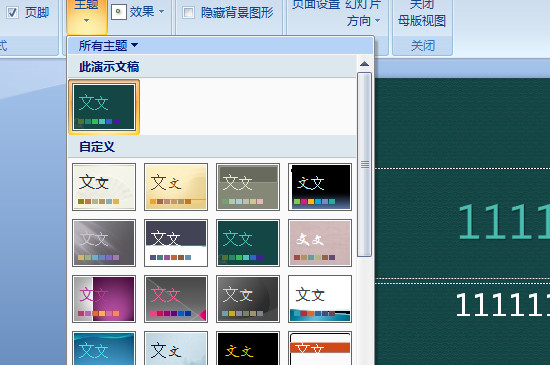Open the 效果 dropdown menu
This screenshot has height=365, width=550.
pyautogui.click(x=138, y=12)
